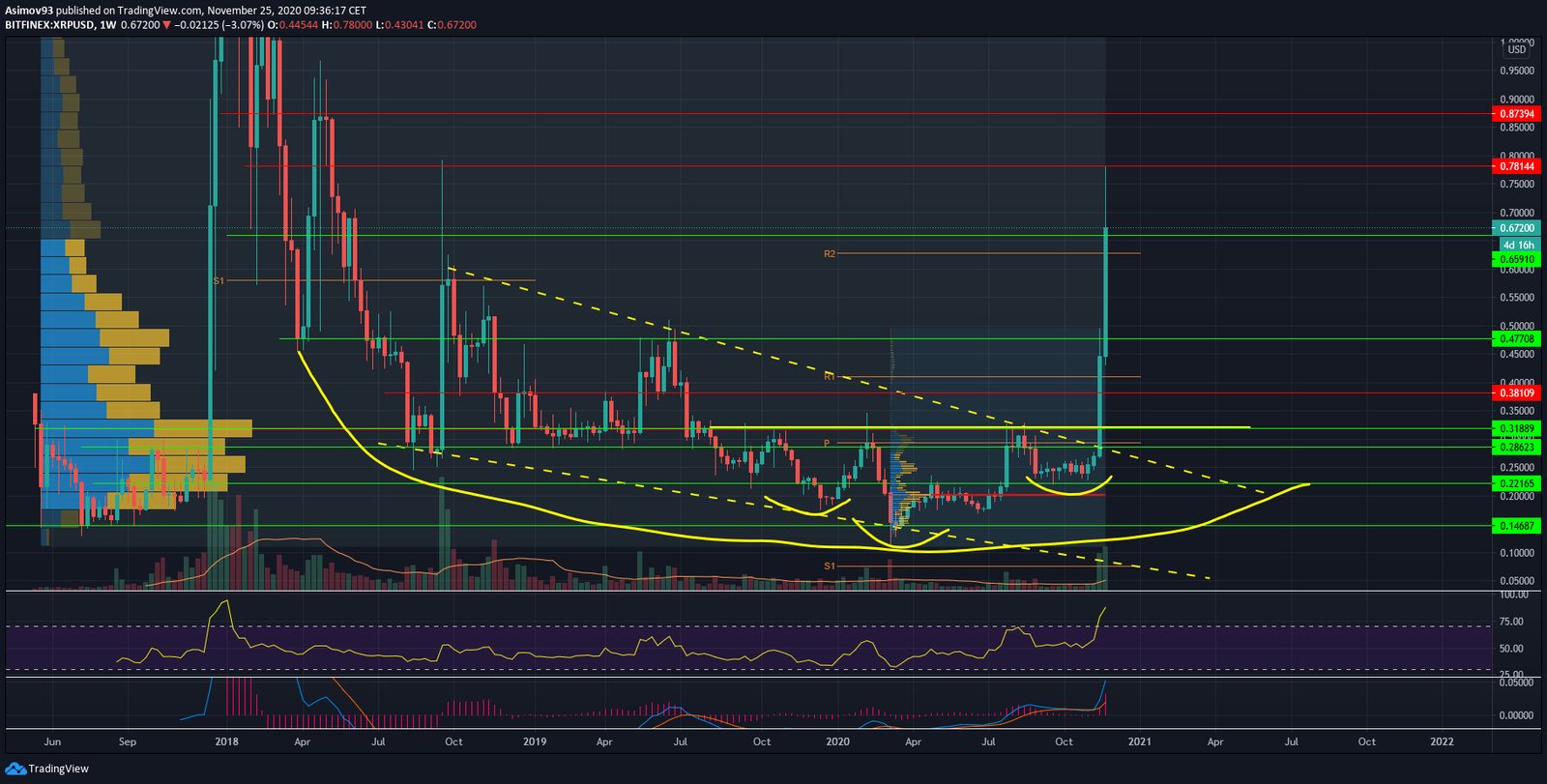The image size is (1547, 784).
Task: Click 2022 on the time axis
Action: pyautogui.click(x=1442, y=741)
